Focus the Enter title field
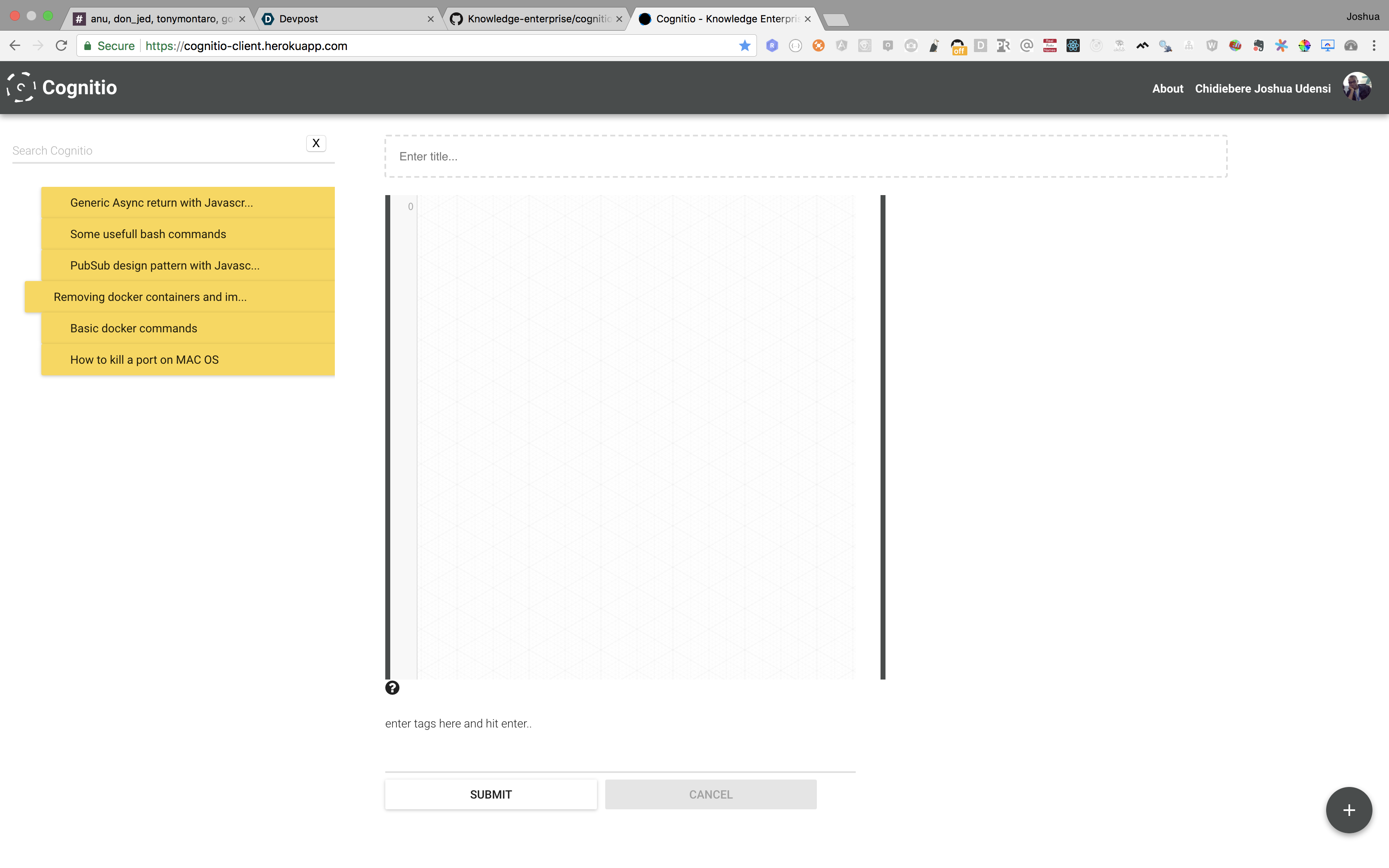 tap(805, 157)
